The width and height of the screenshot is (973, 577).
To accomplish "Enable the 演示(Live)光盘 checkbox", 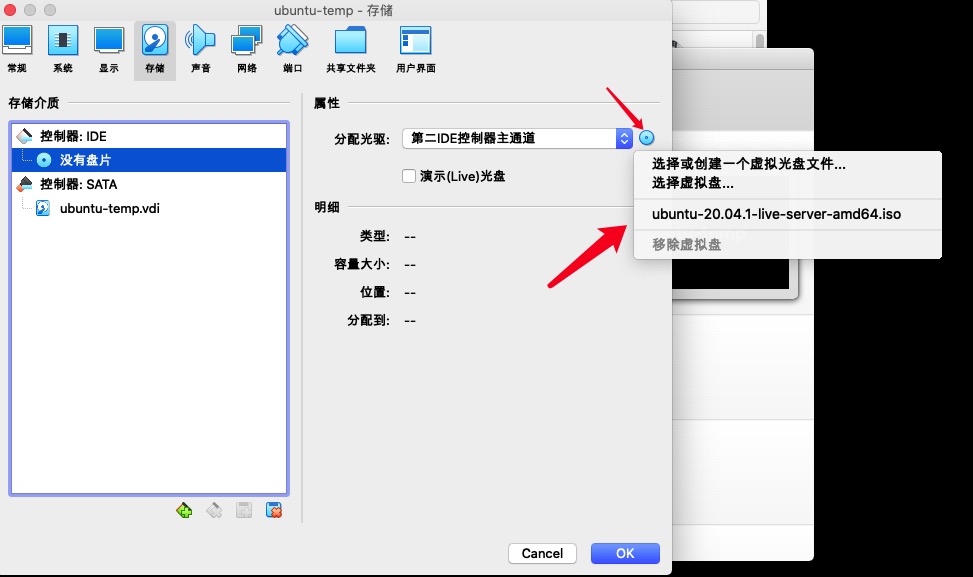I will click(408, 176).
